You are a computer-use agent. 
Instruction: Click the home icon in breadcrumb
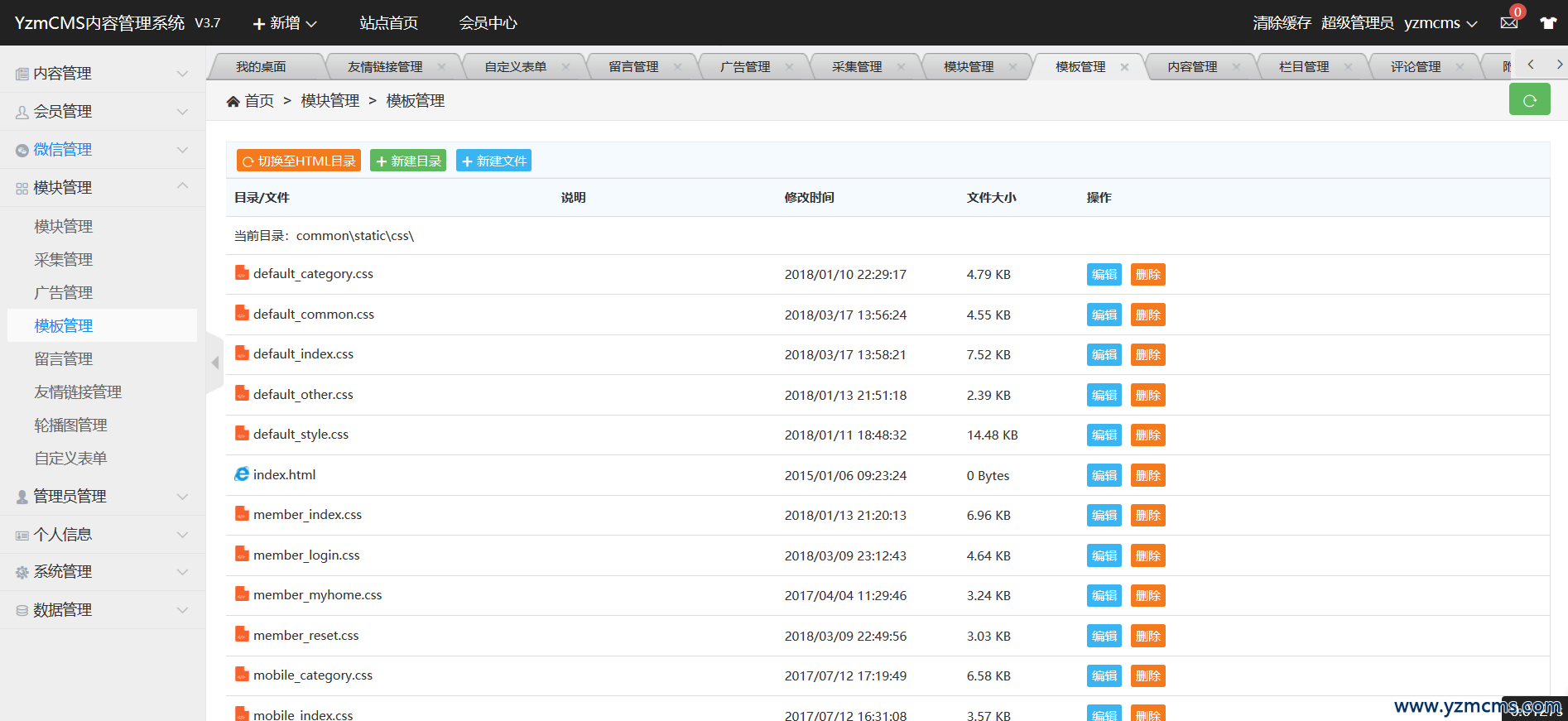pos(233,101)
